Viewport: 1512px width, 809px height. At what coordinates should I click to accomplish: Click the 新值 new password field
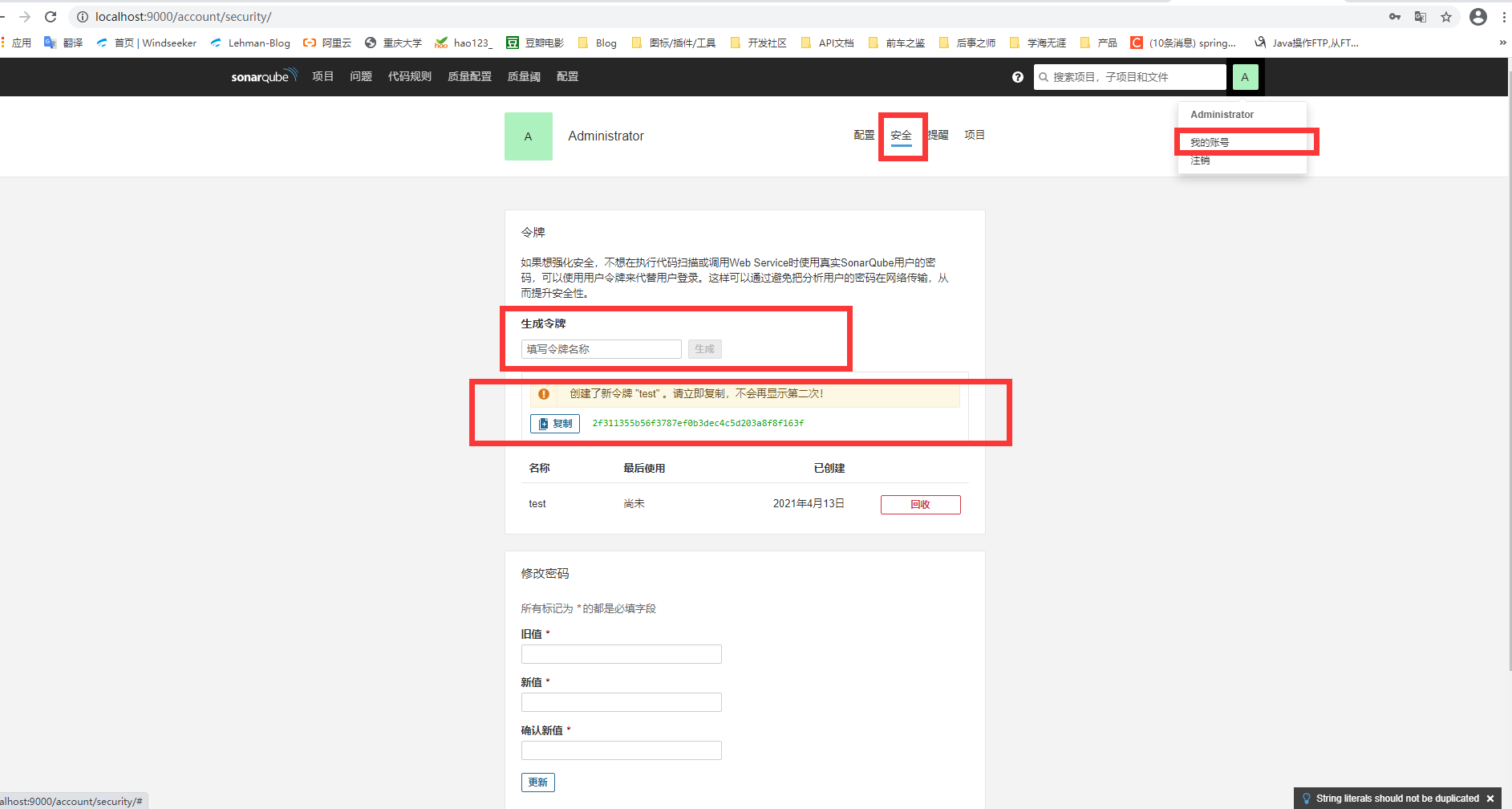click(622, 702)
